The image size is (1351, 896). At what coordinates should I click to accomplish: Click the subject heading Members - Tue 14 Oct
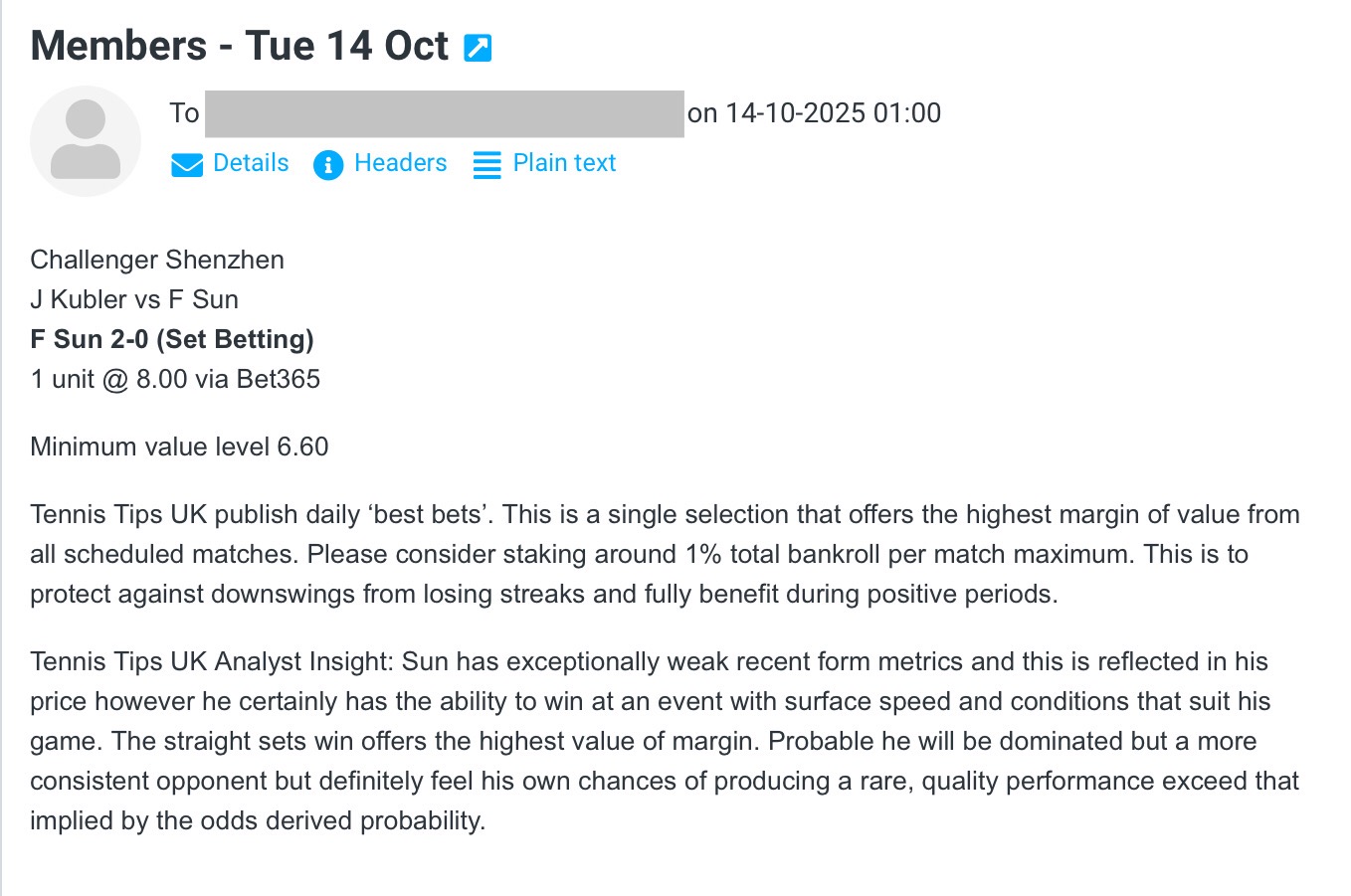240,46
